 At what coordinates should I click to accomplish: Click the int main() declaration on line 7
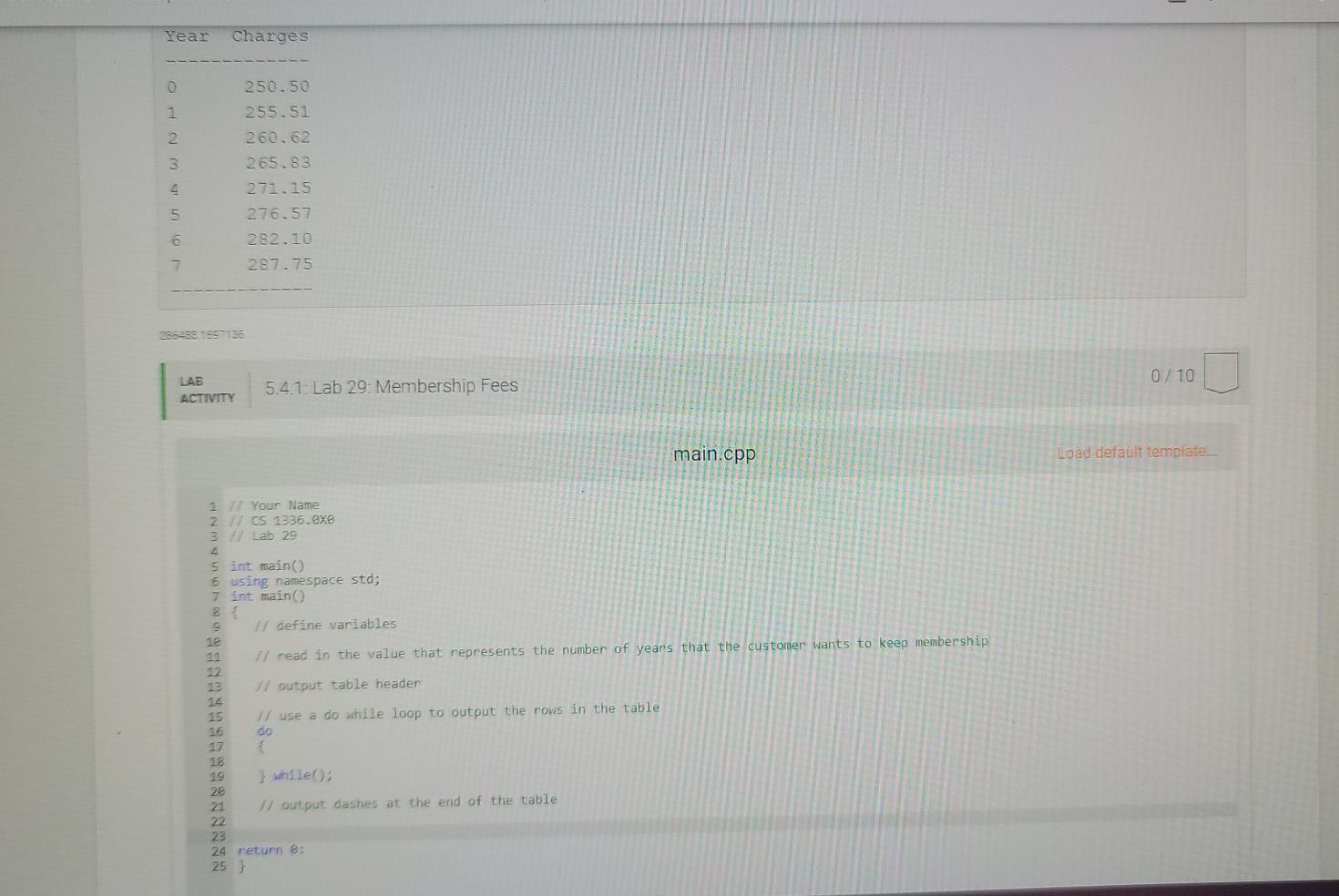click(268, 596)
